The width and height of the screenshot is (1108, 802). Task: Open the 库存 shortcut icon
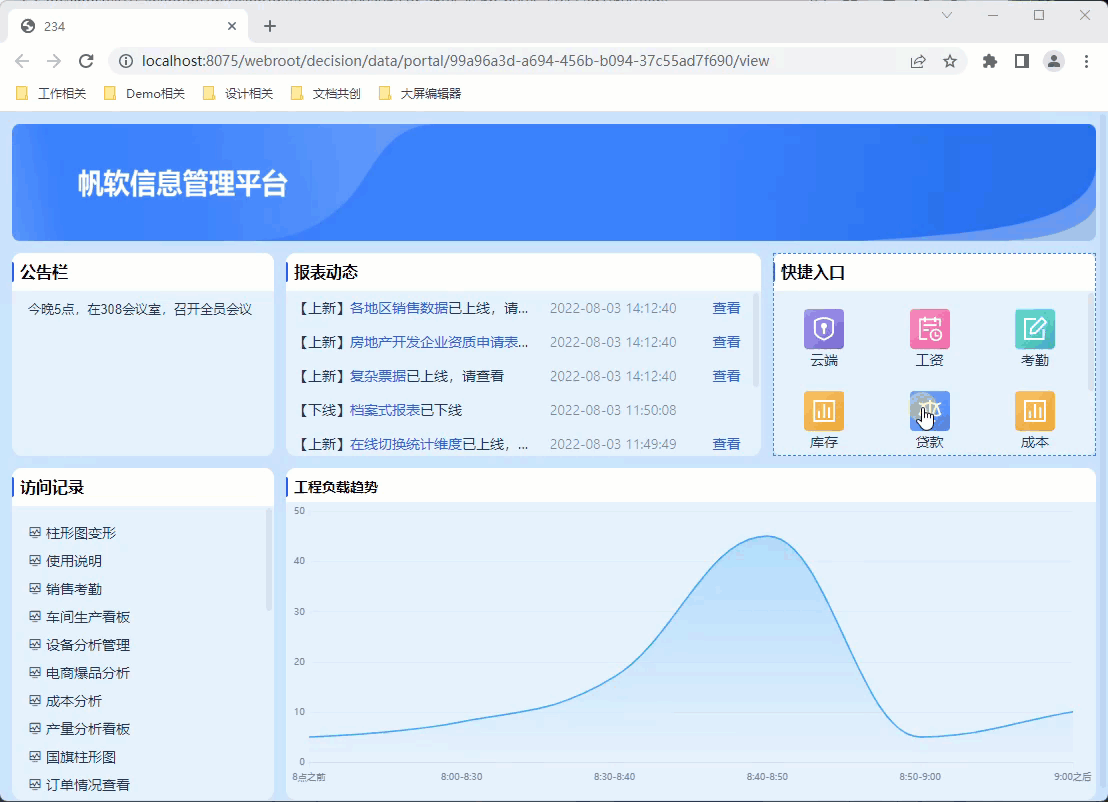[x=824, y=411]
